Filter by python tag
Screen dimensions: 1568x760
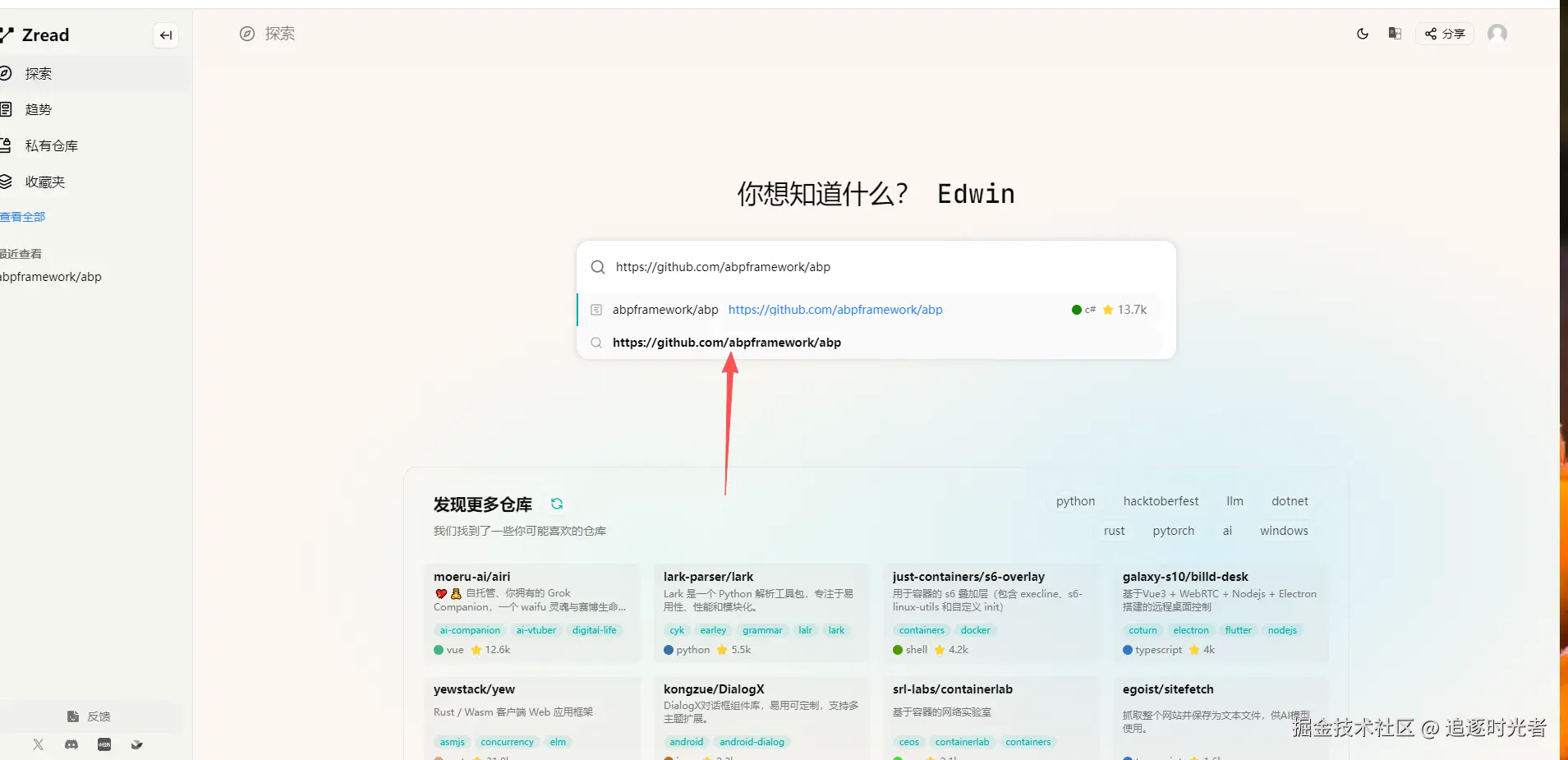pyautogui.click(x=1075, y=501)
